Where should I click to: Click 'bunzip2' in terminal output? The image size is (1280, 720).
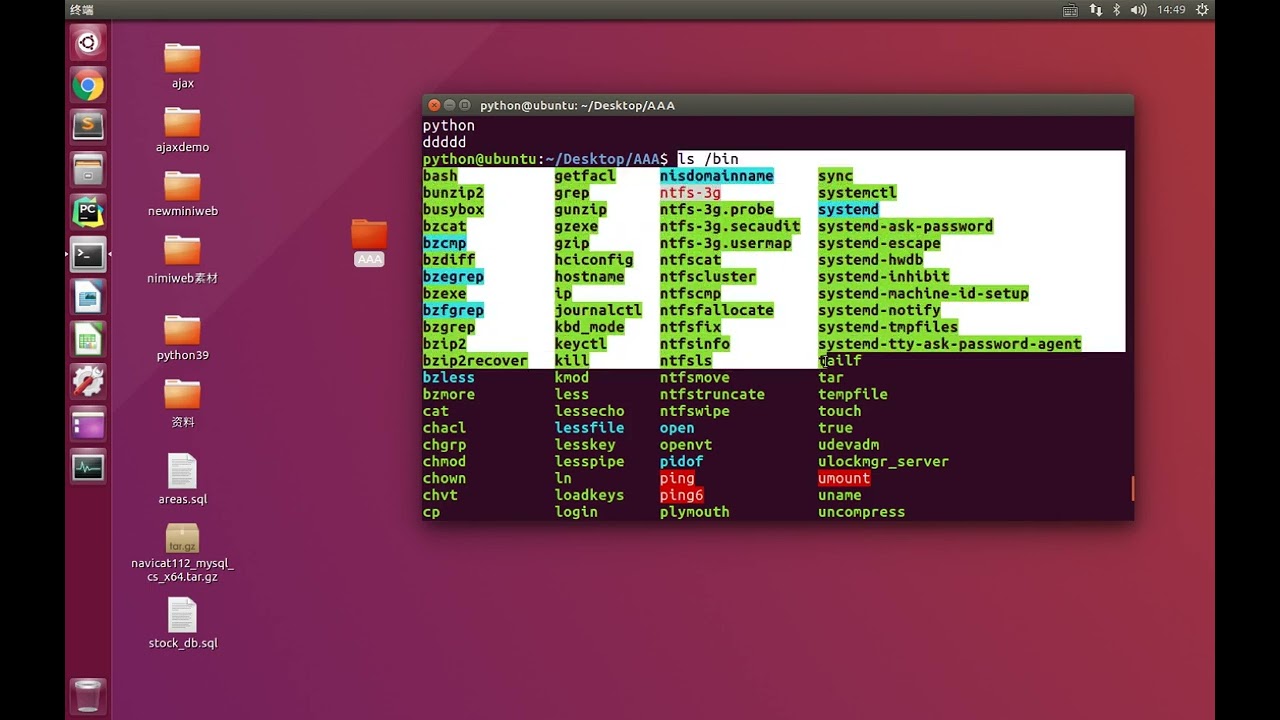(x=453, y=193)
